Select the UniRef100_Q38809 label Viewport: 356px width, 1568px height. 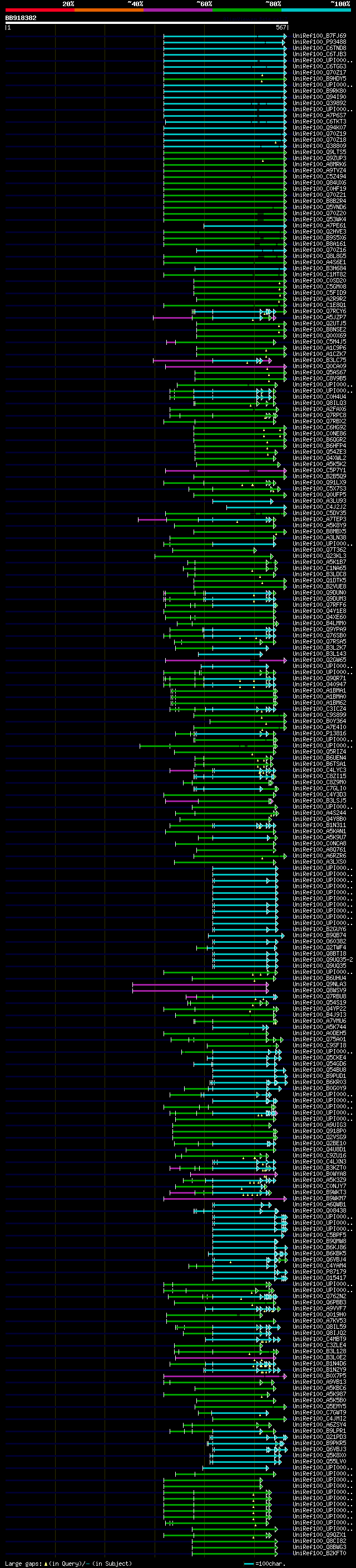[319, 146]
